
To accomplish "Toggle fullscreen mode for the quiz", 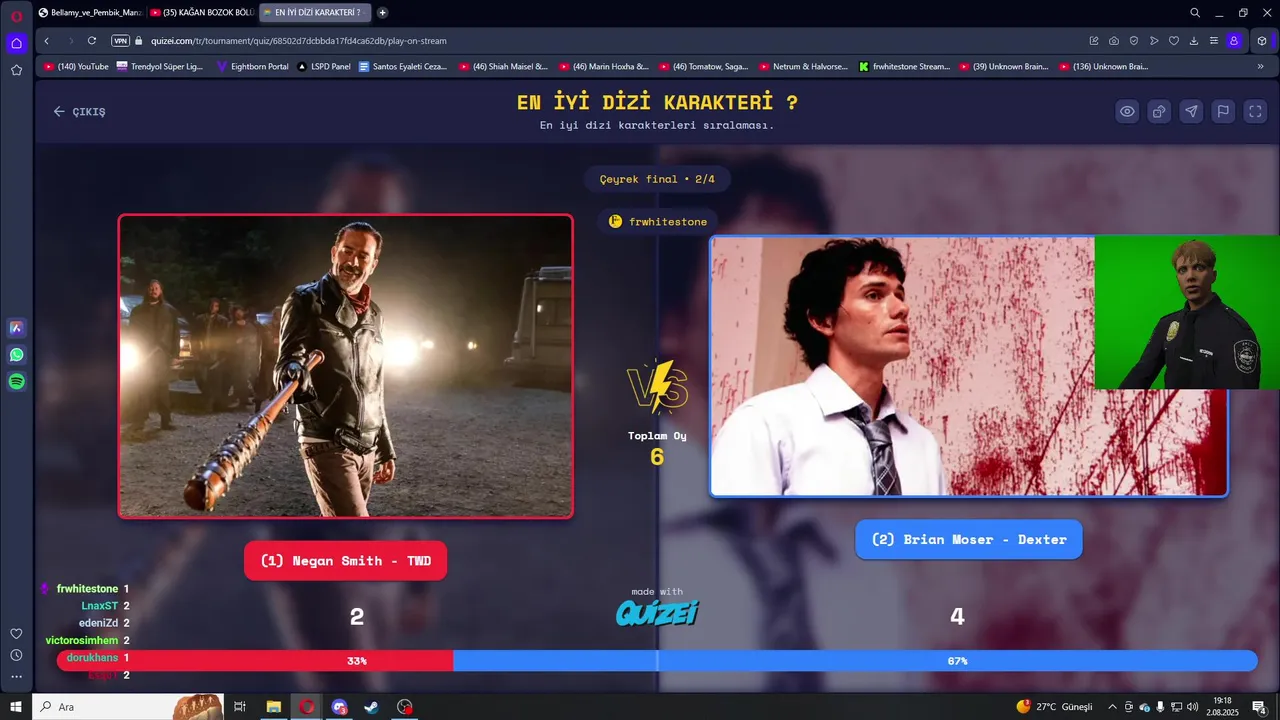I will point(1255,111).
